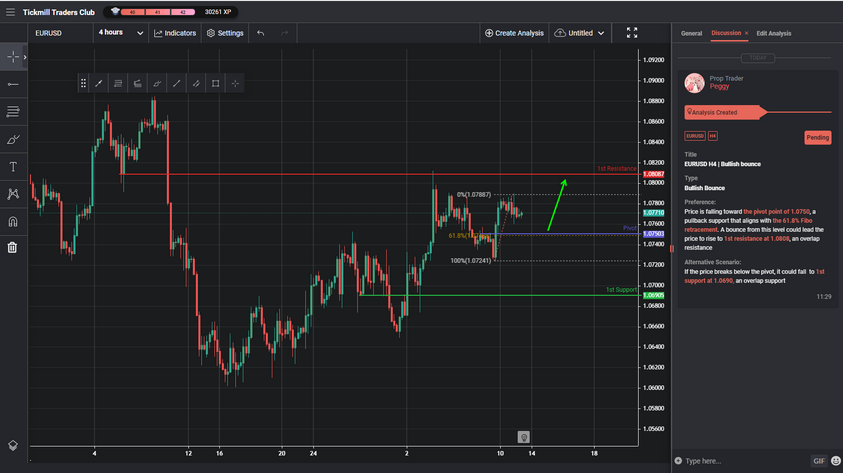
Task: Open Peggy's profile avatar
Action: tap(694, 83)
